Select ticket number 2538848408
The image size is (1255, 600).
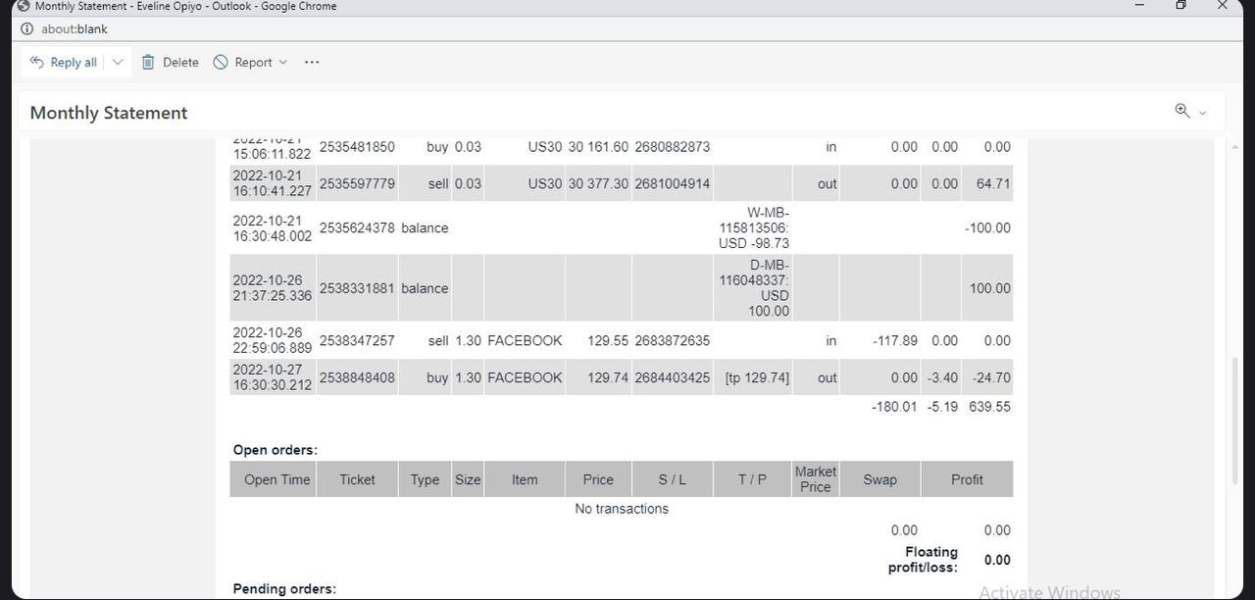(357, 378)
